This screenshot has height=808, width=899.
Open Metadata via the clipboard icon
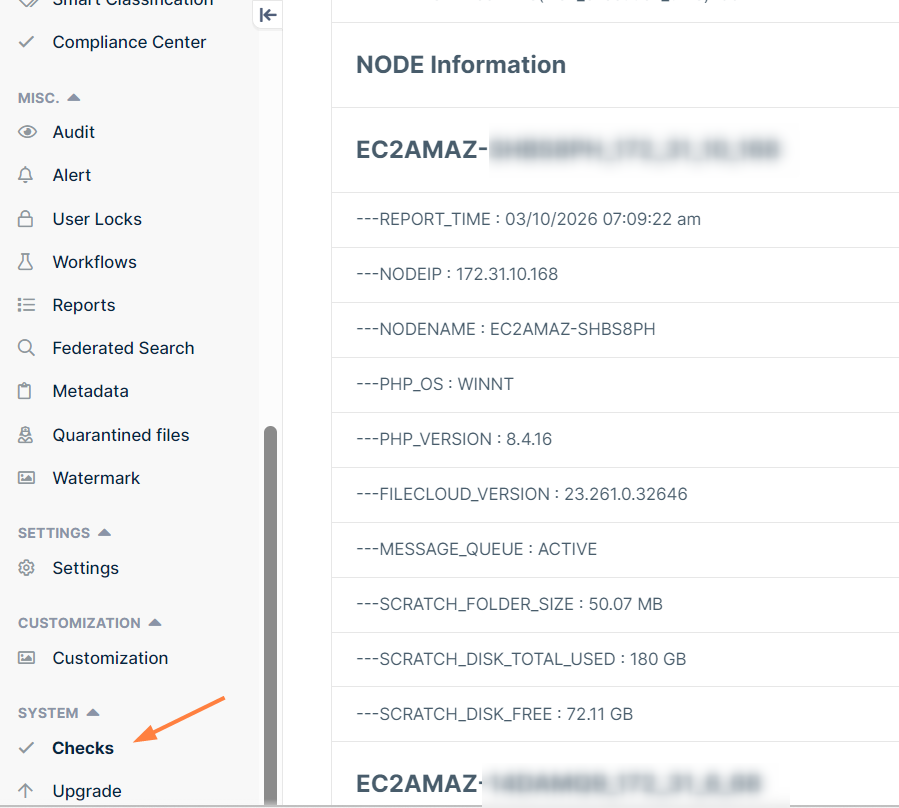coord(25,391)
